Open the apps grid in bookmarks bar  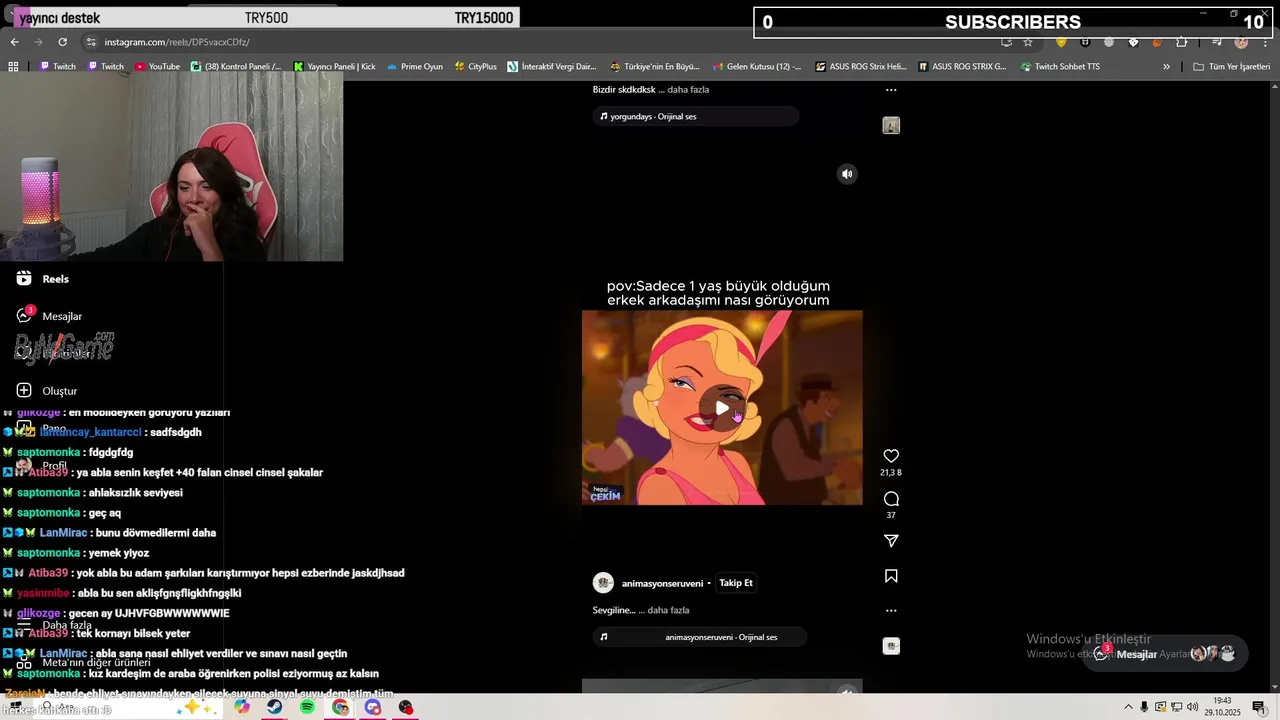pos(13,67)
